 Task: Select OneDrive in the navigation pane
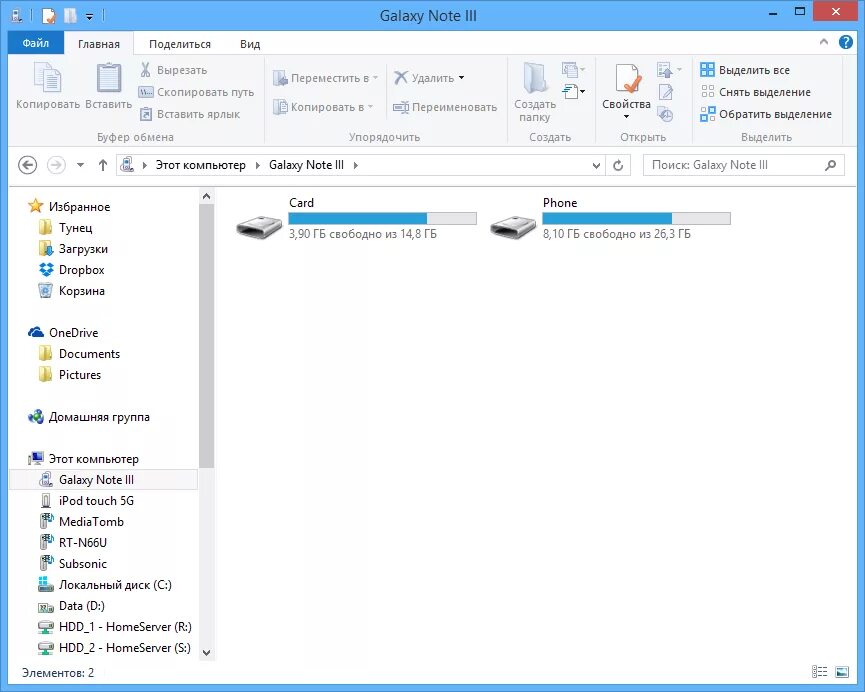(x=73, y=333)
